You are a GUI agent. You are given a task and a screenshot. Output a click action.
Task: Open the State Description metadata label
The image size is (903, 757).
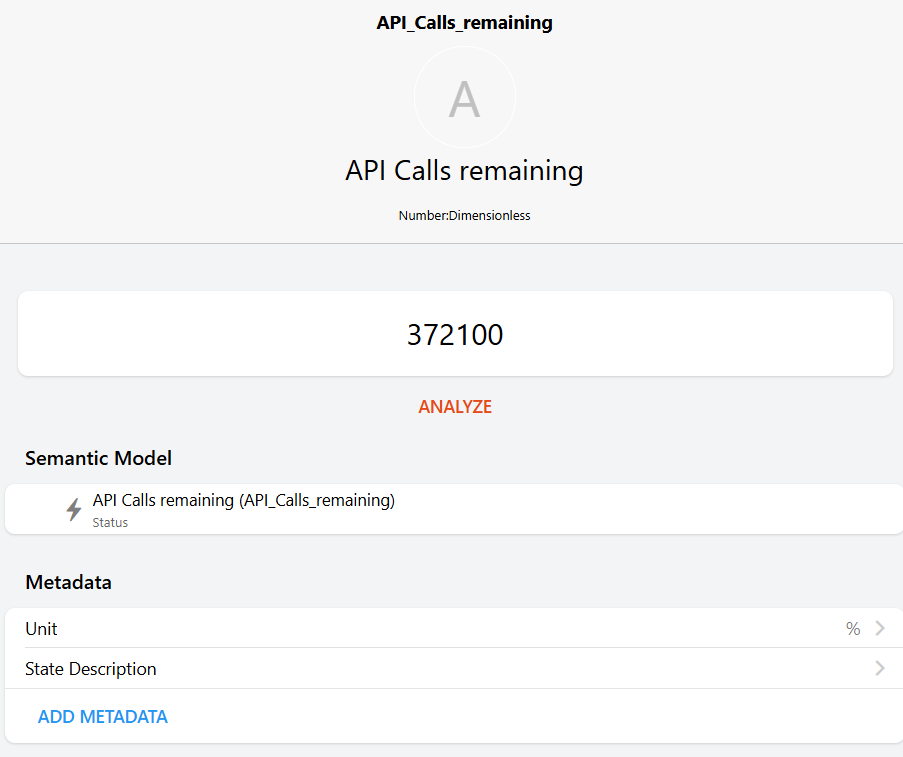[91, 669]
